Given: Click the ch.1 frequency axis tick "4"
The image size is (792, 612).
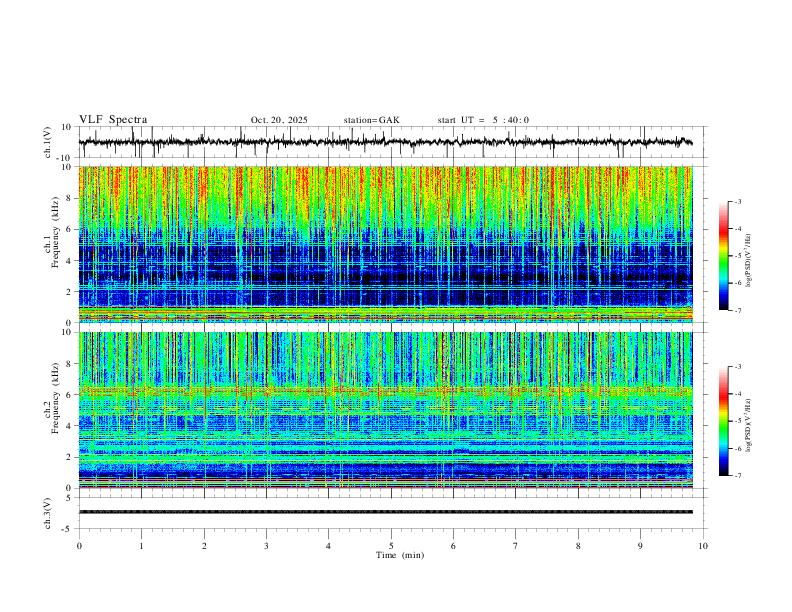Looking at the screenshot, I should coord(70,261).
